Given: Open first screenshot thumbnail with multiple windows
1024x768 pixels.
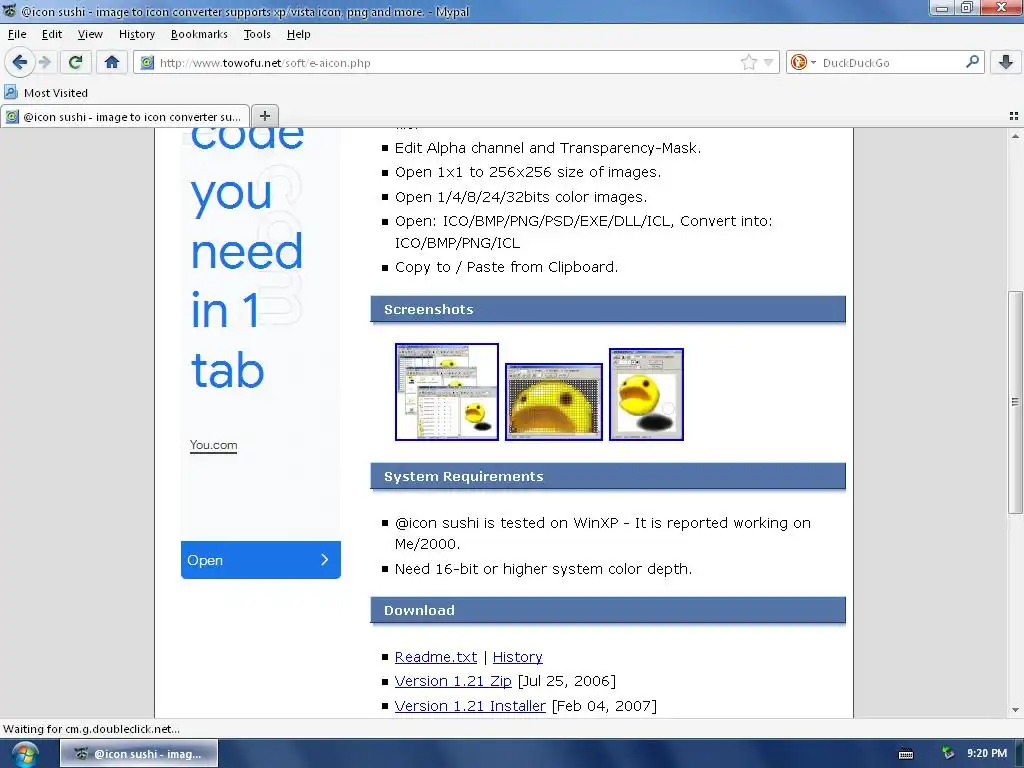Looking at the screenshot, I should coord(447,392).
